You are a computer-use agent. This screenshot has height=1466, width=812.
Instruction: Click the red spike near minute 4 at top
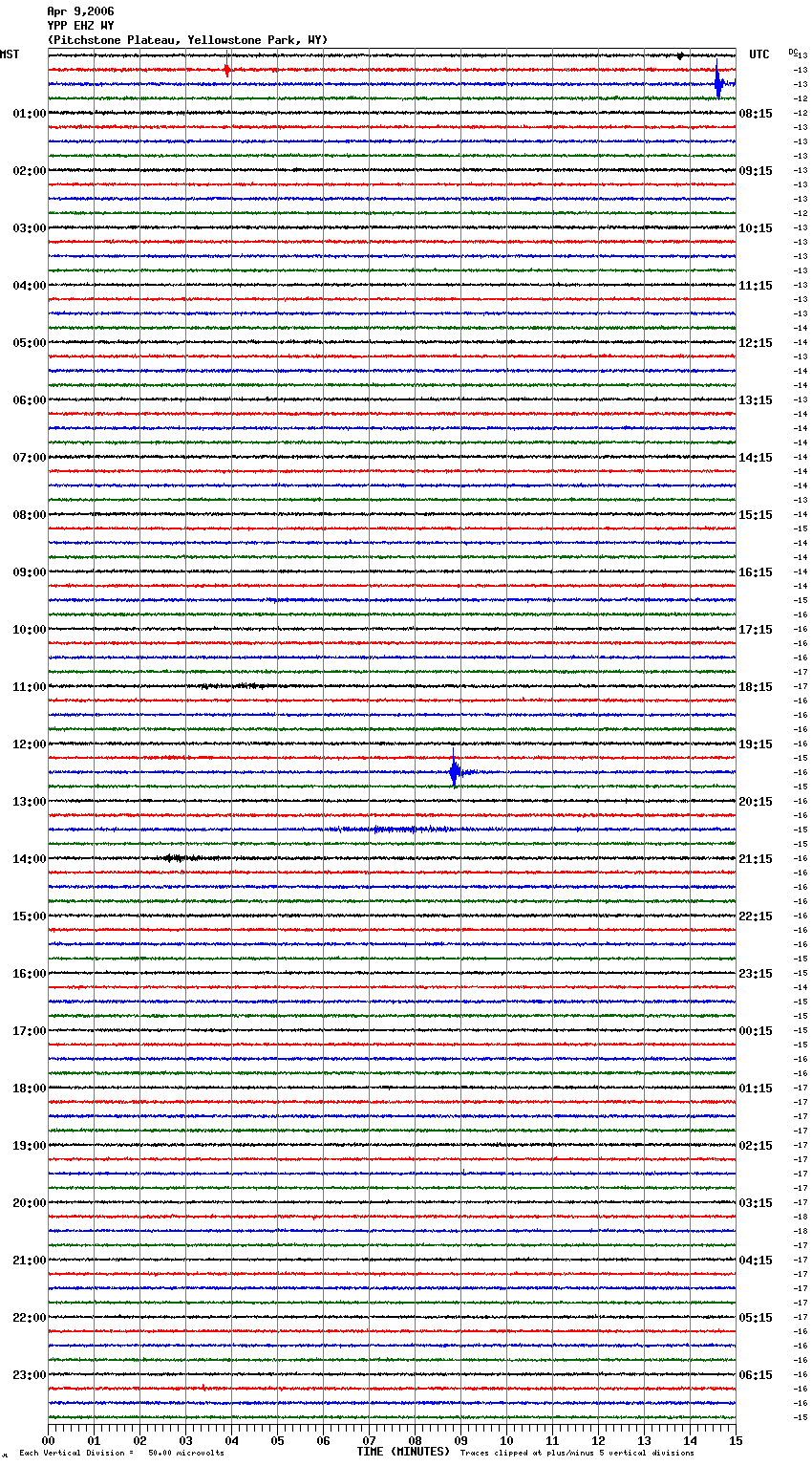click(227, 69)
